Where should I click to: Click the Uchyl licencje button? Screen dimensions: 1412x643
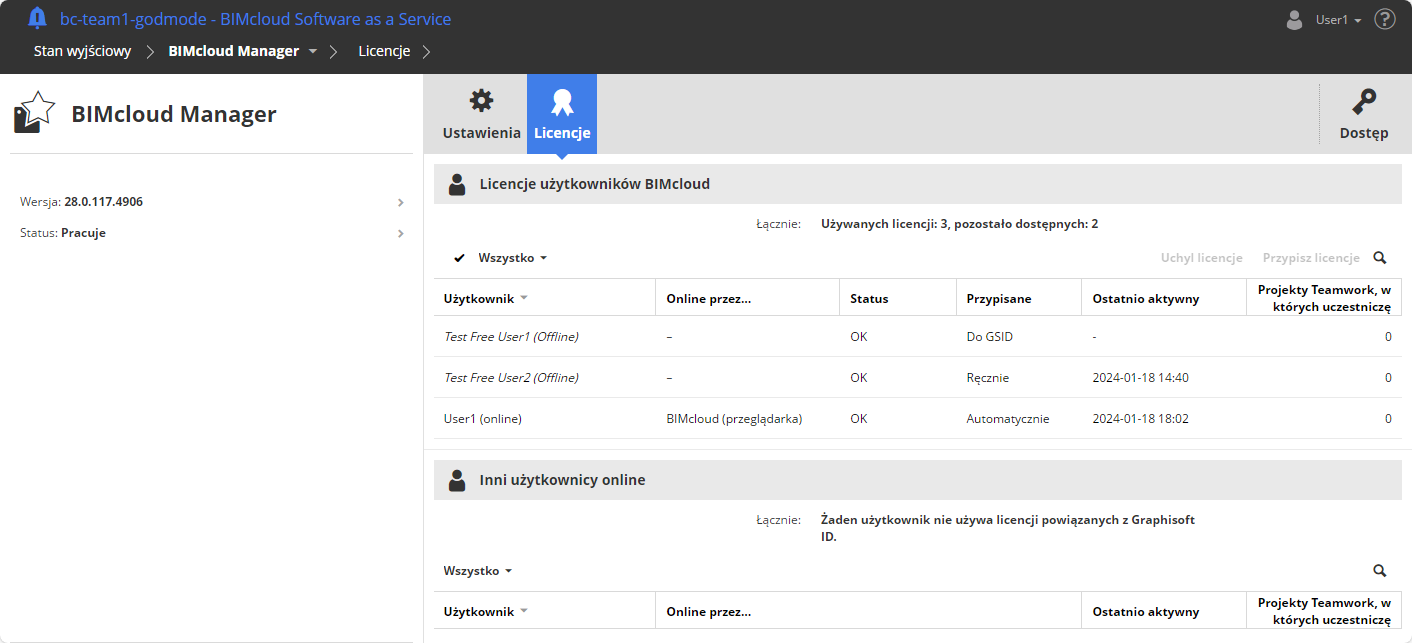pos(1201,258)
